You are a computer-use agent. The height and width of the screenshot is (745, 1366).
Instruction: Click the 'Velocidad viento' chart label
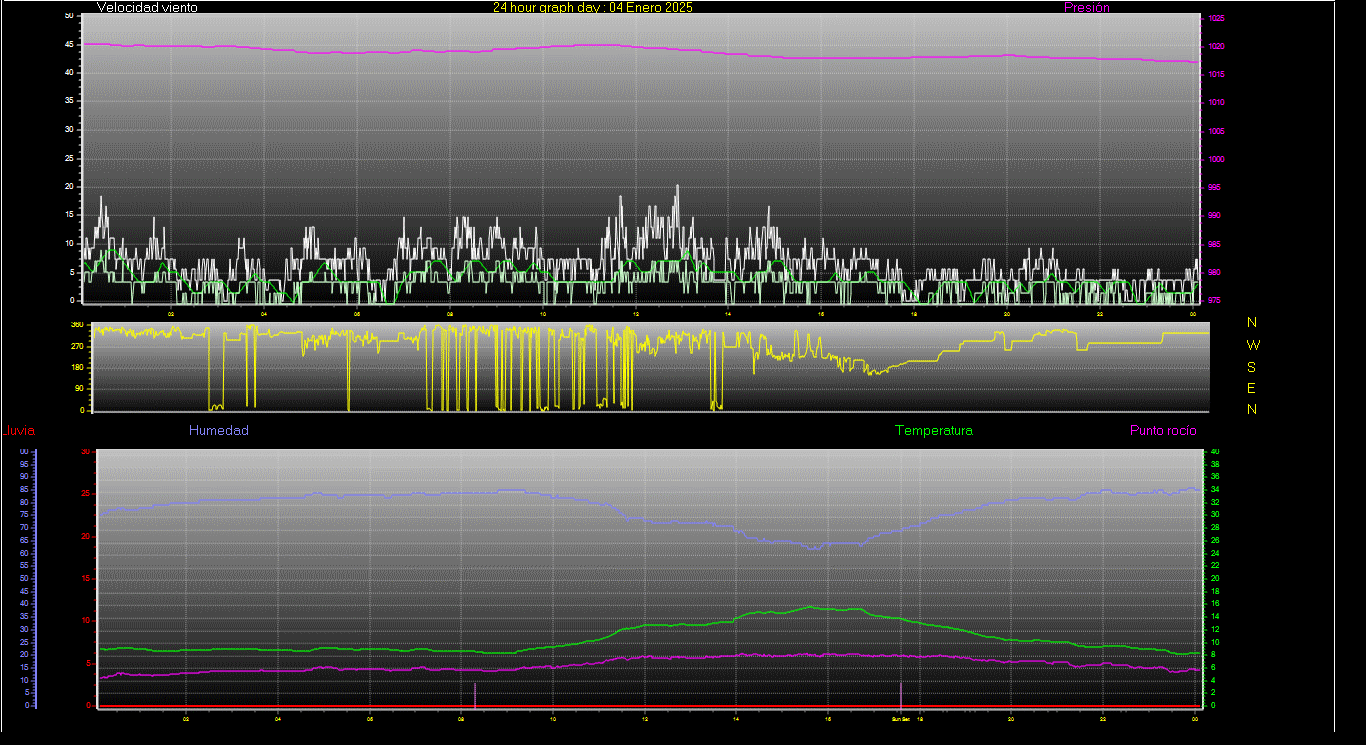point(147,7)
